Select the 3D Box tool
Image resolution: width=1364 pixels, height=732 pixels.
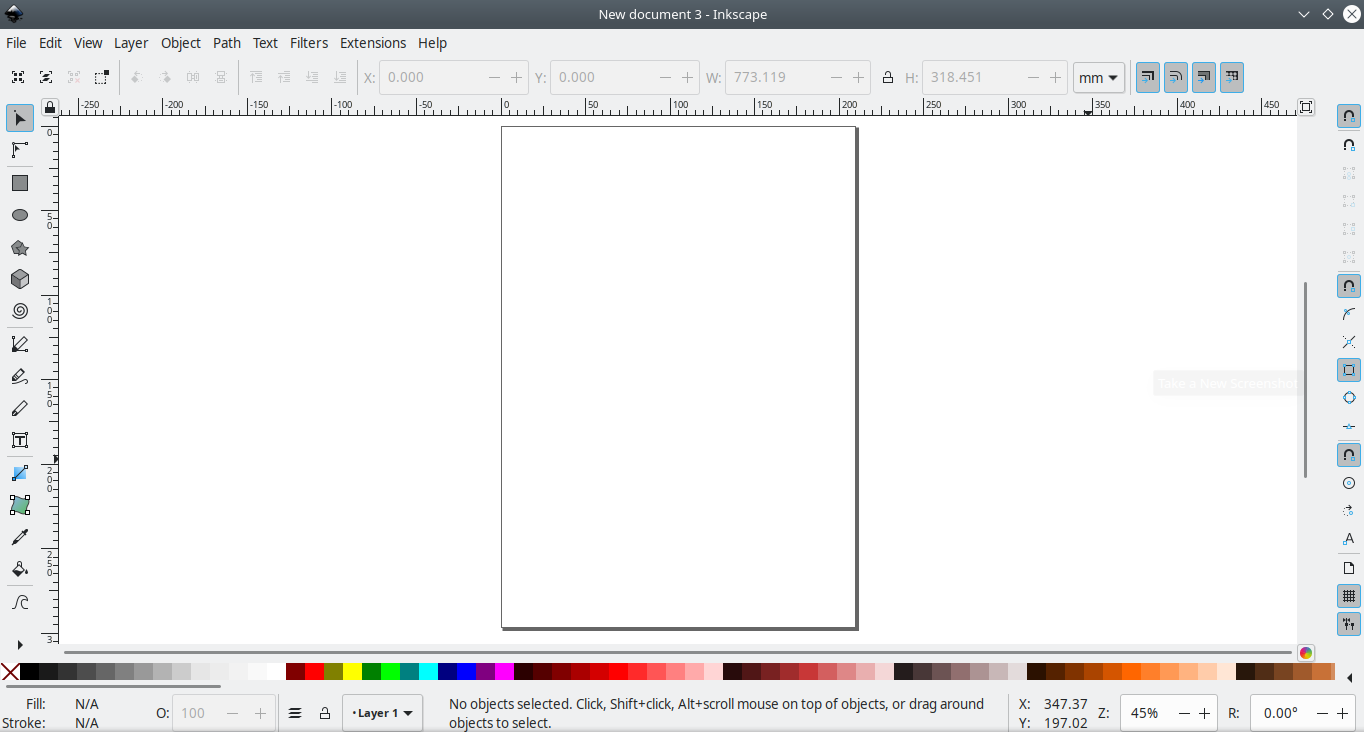click(x=19, y=279)
